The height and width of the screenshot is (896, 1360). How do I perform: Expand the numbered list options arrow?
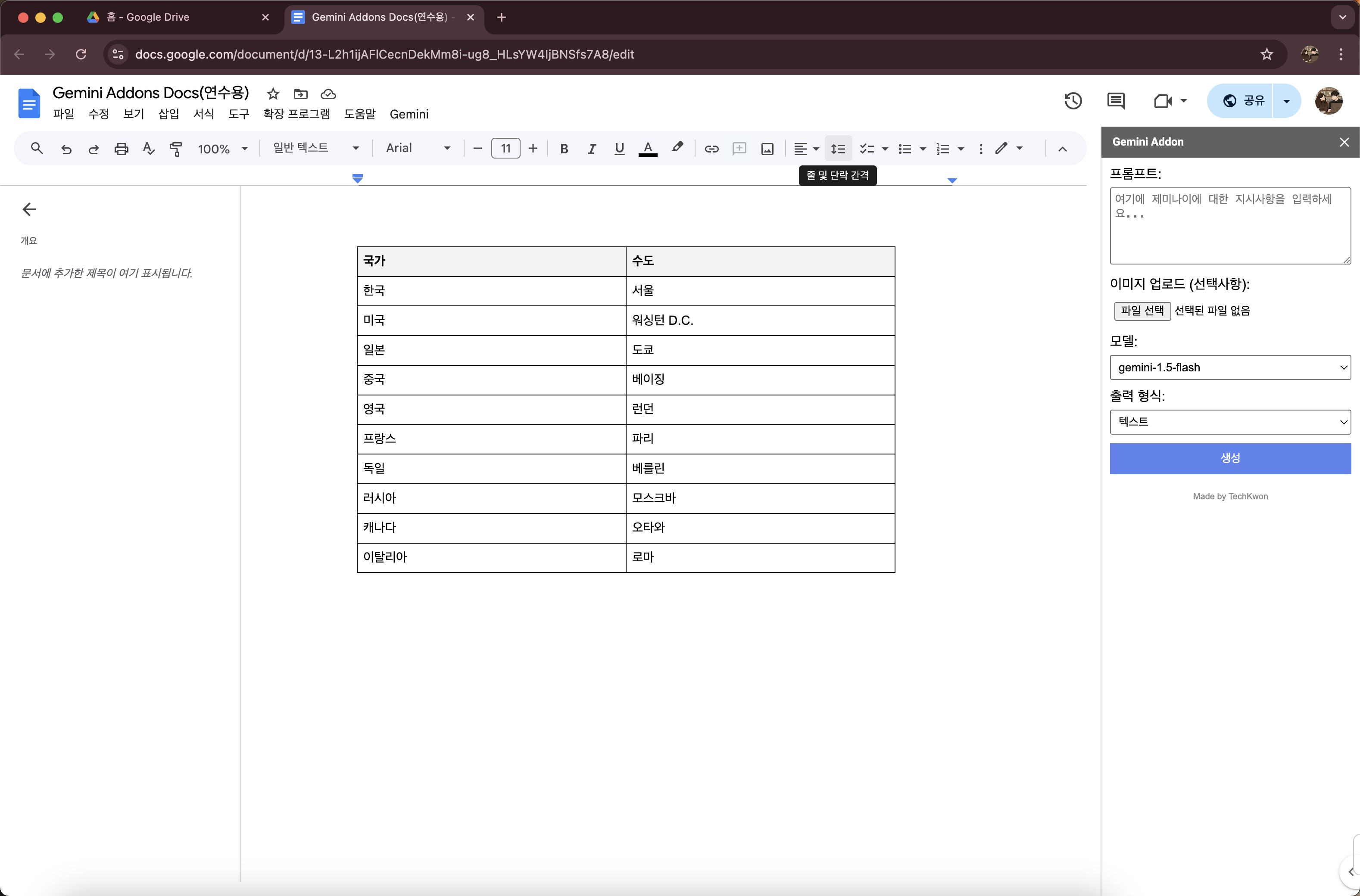961,149
